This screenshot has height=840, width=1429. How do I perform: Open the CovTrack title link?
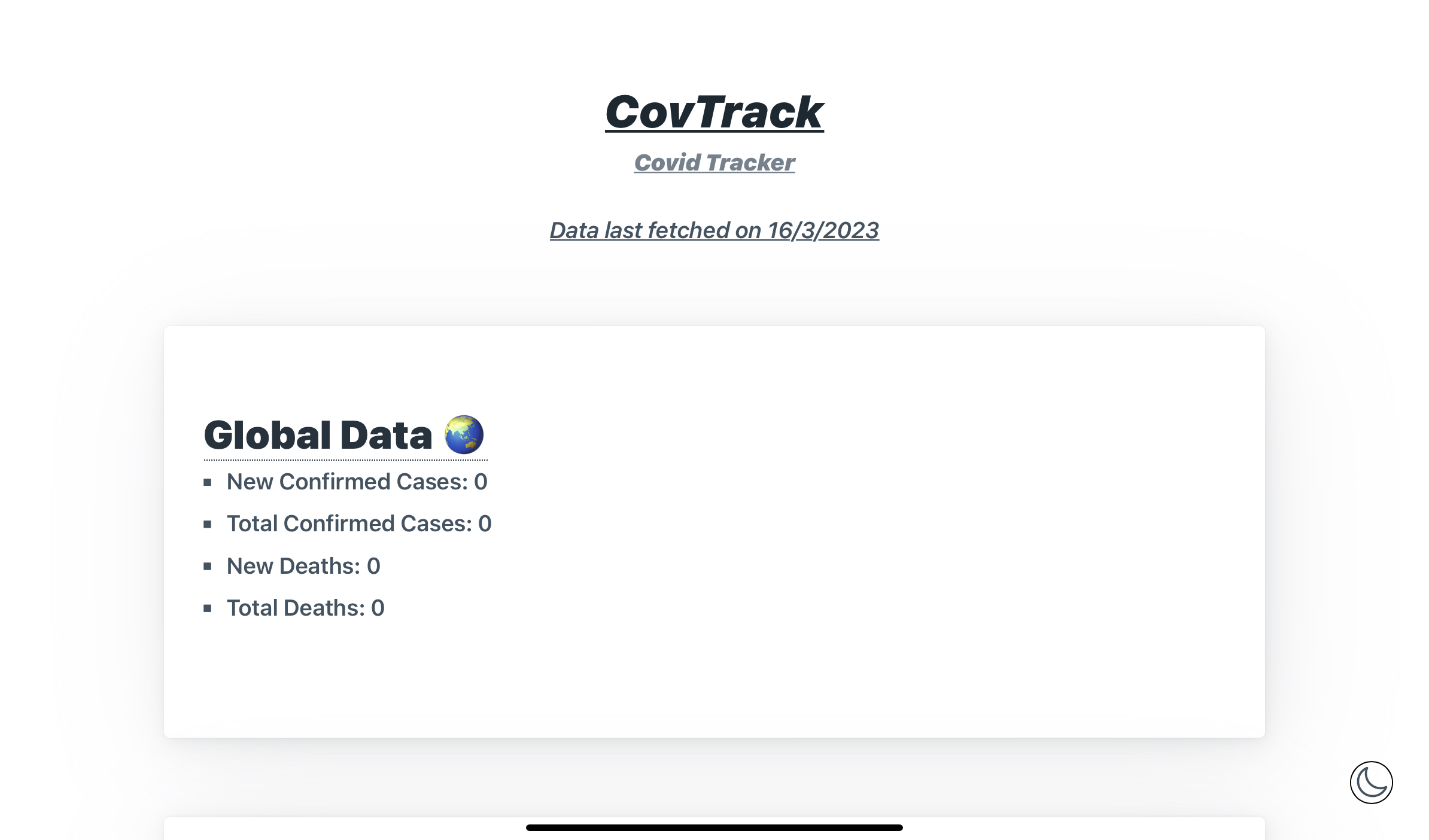(714, 112)
